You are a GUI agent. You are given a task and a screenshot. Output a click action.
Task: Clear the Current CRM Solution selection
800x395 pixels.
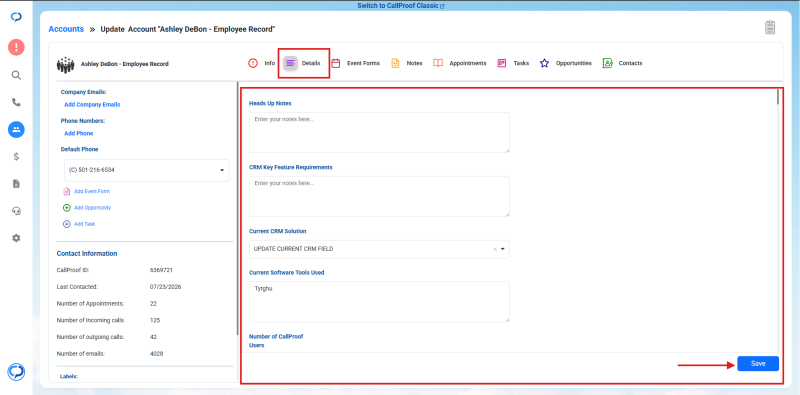494,249
